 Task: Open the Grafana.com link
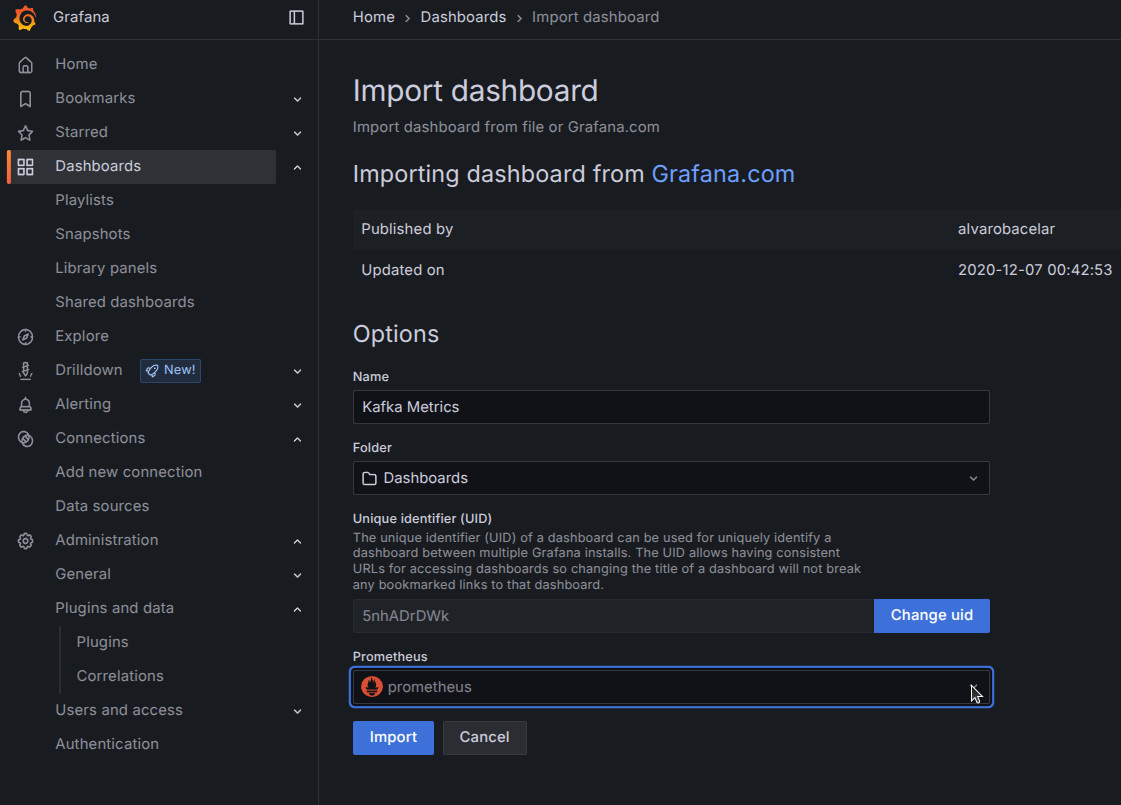coord(723,174)
